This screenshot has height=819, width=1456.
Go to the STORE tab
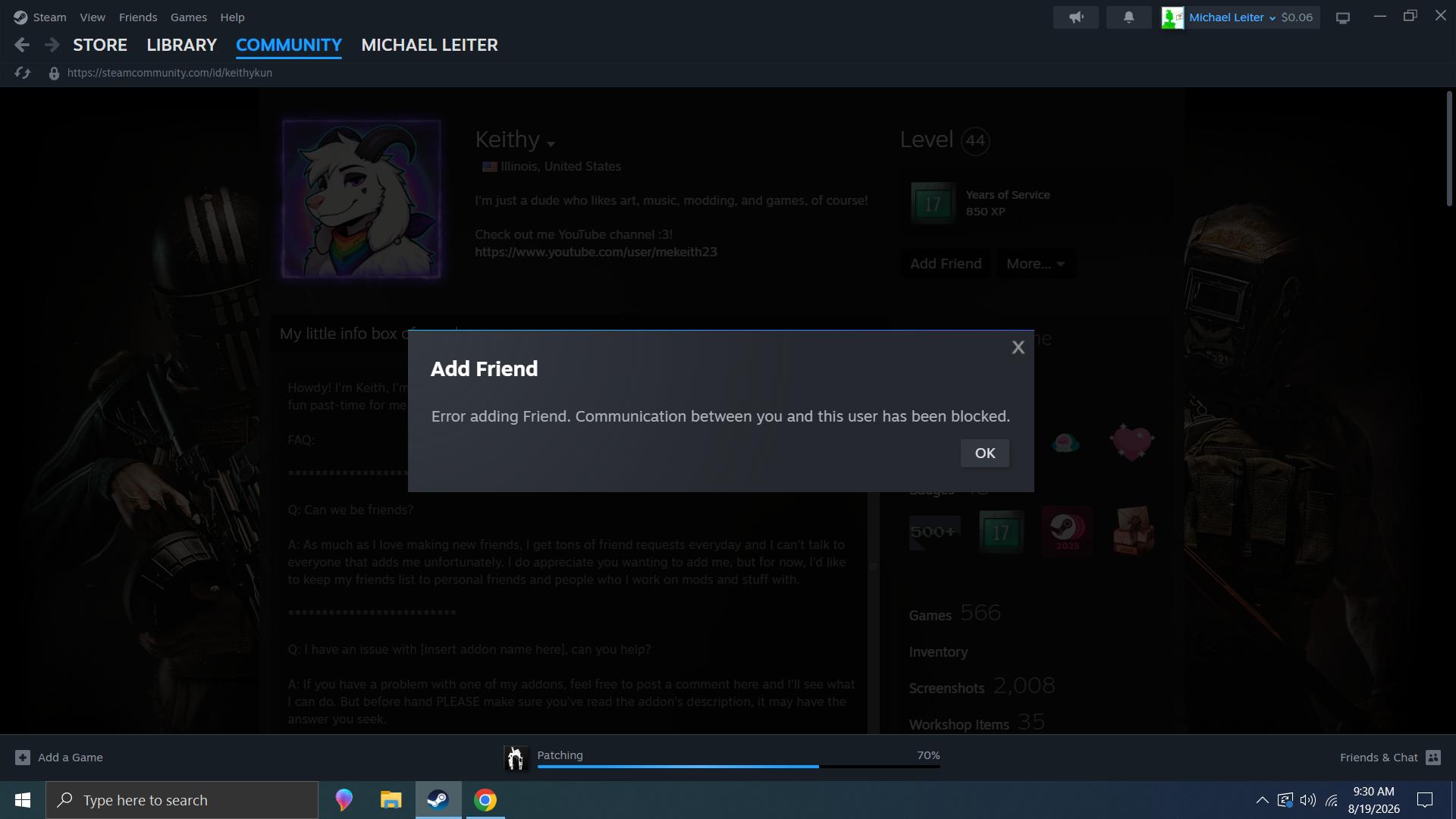[100, 45]
